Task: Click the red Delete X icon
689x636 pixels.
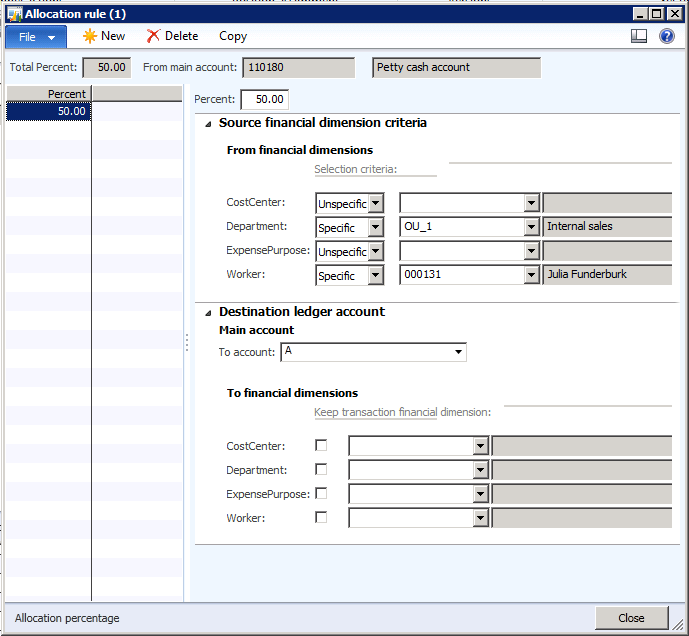Action: (153, 36)
